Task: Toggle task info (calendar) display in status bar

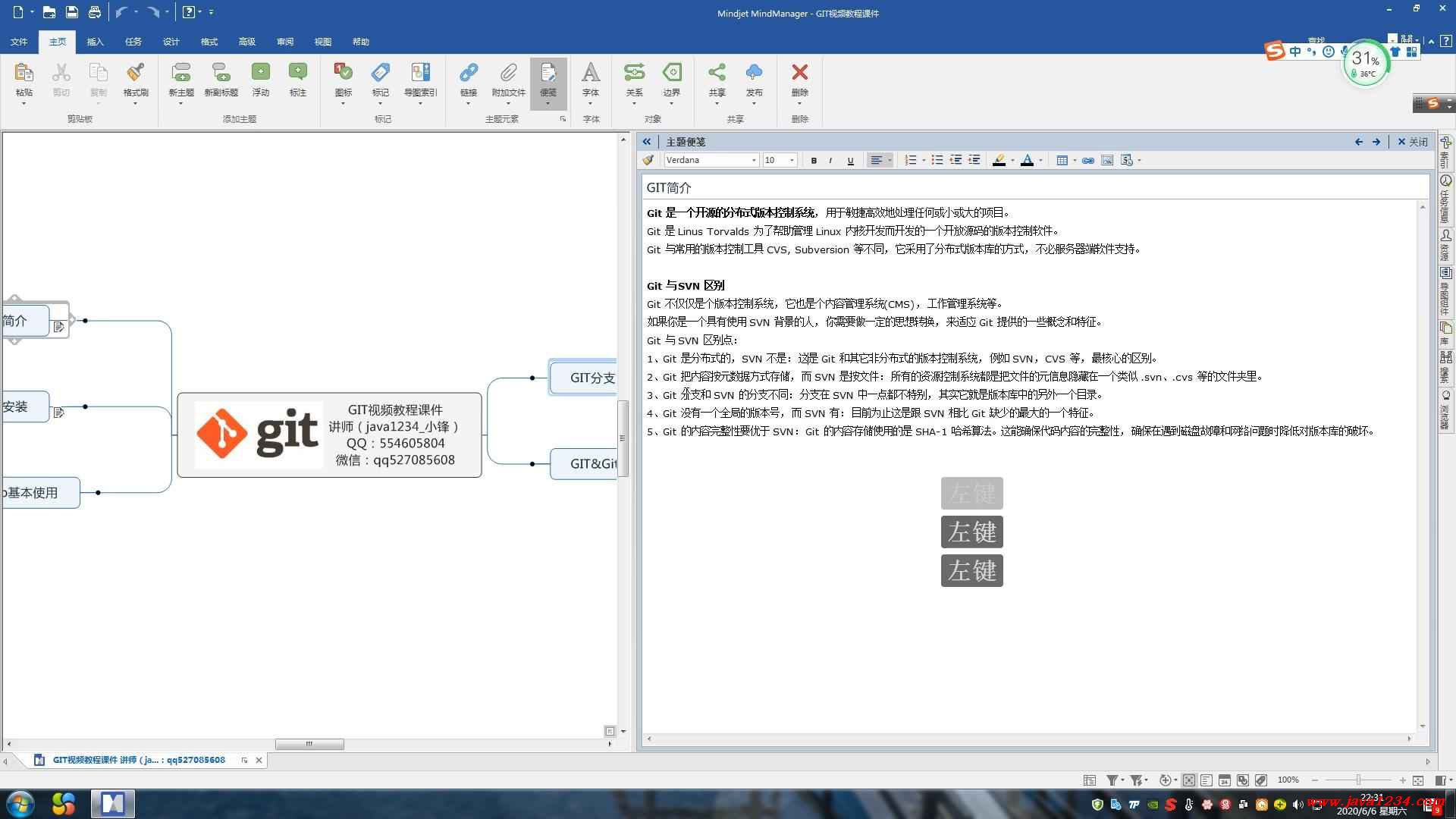Action: (1225, 780)
